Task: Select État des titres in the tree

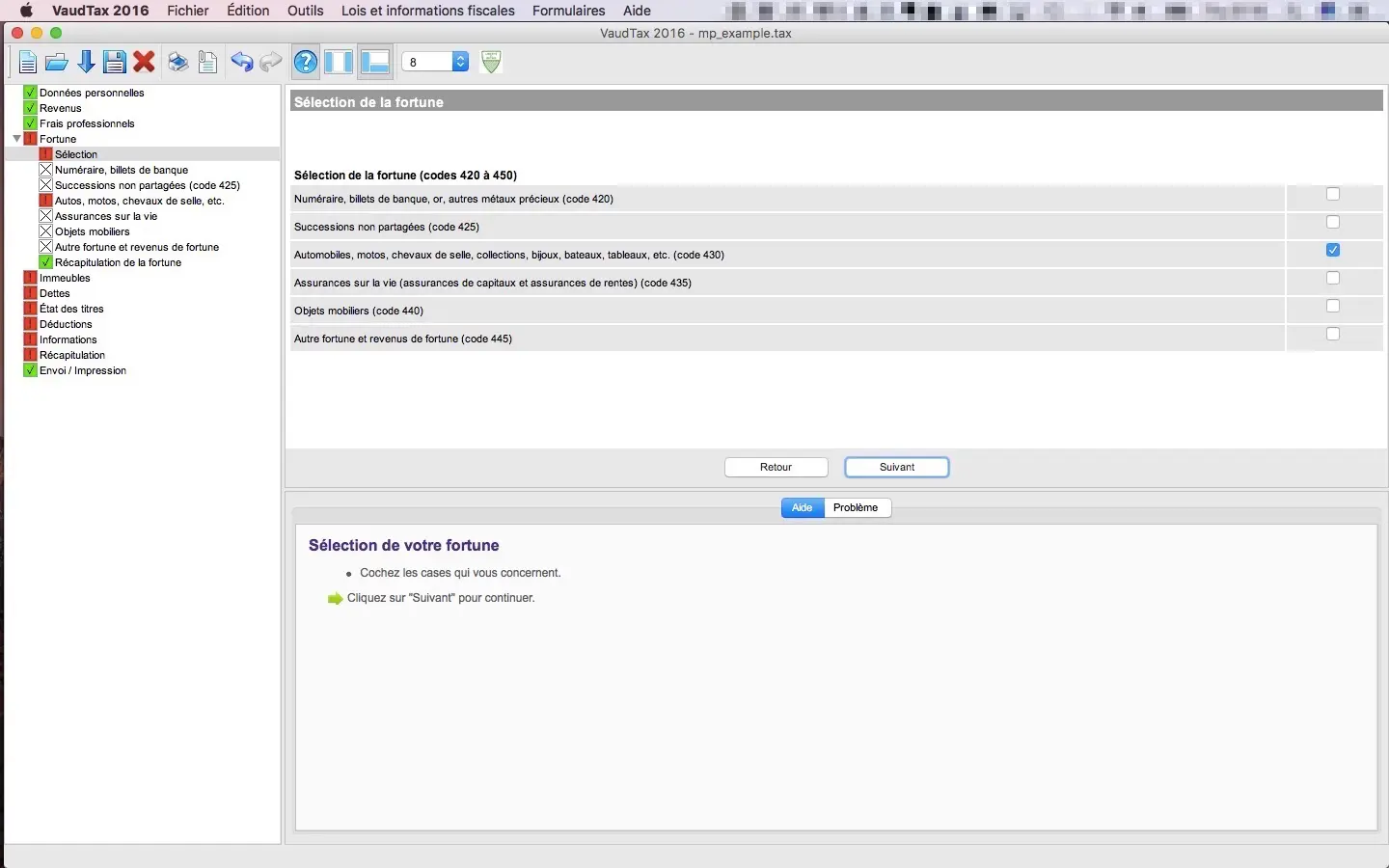Action: coord(71,309)
